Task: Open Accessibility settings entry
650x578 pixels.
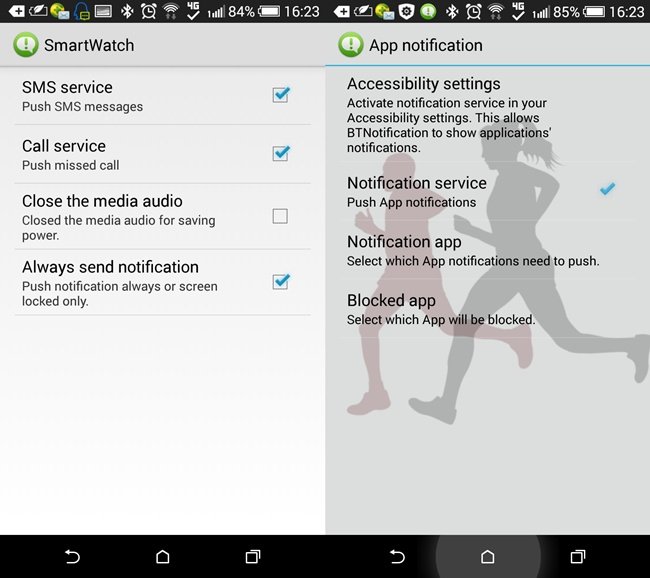Action: point(423,85)
